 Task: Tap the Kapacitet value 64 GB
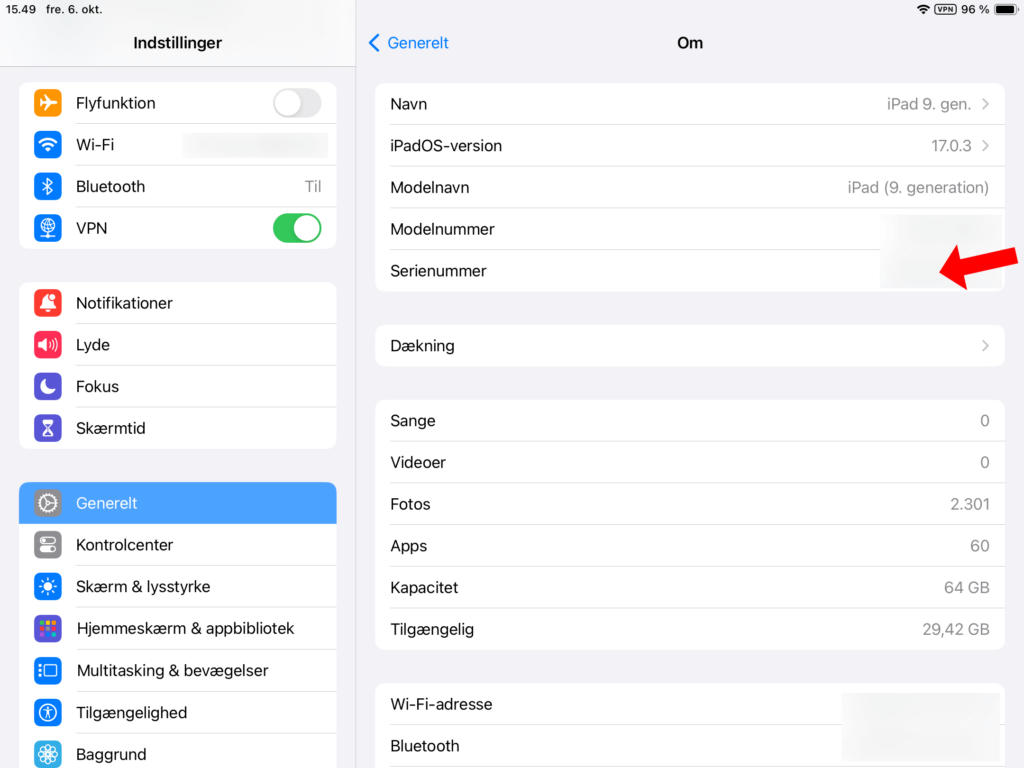pyautogui.click(x=967, y=588)
